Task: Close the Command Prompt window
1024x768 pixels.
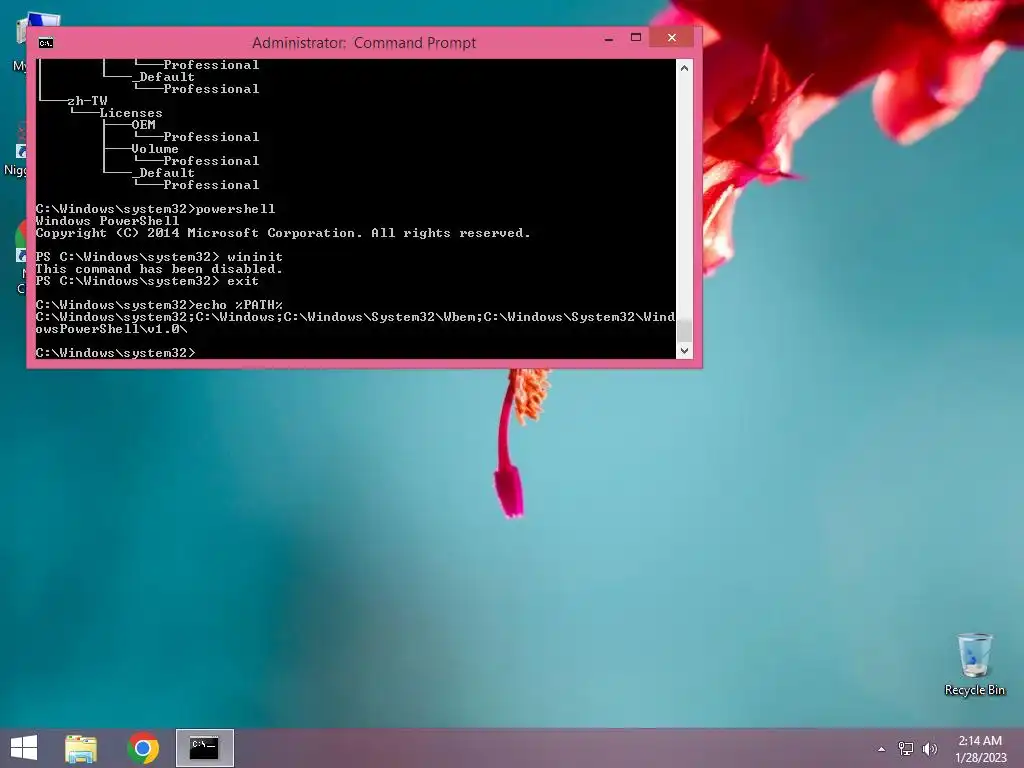Action: (x=671, y=38)
